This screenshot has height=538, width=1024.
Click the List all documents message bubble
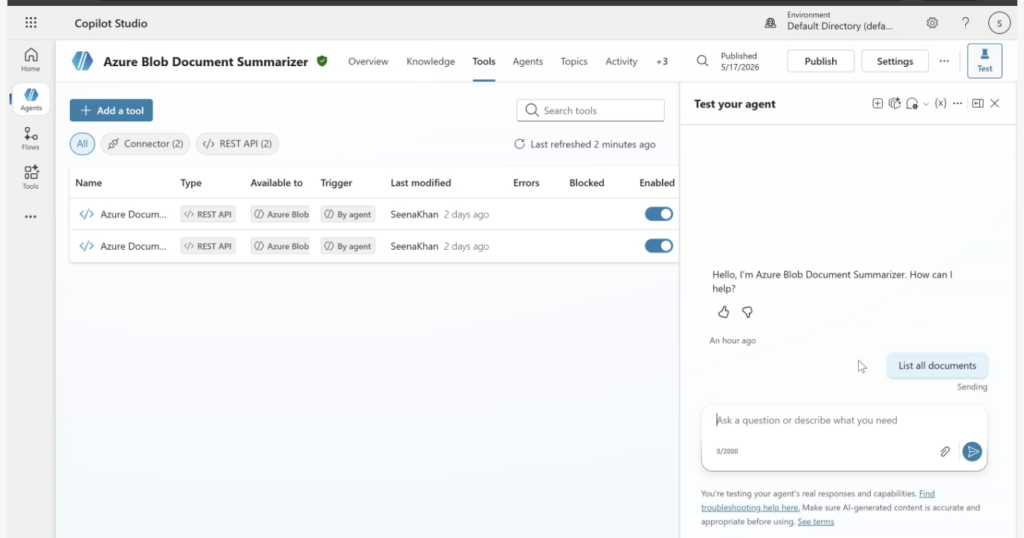point(937,366)
